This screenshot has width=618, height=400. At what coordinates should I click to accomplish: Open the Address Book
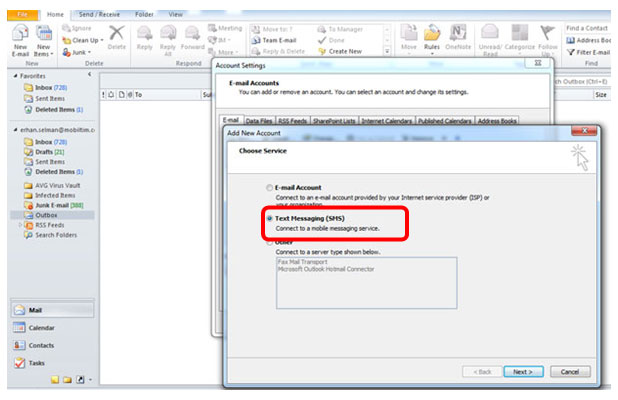coord(588,40)
